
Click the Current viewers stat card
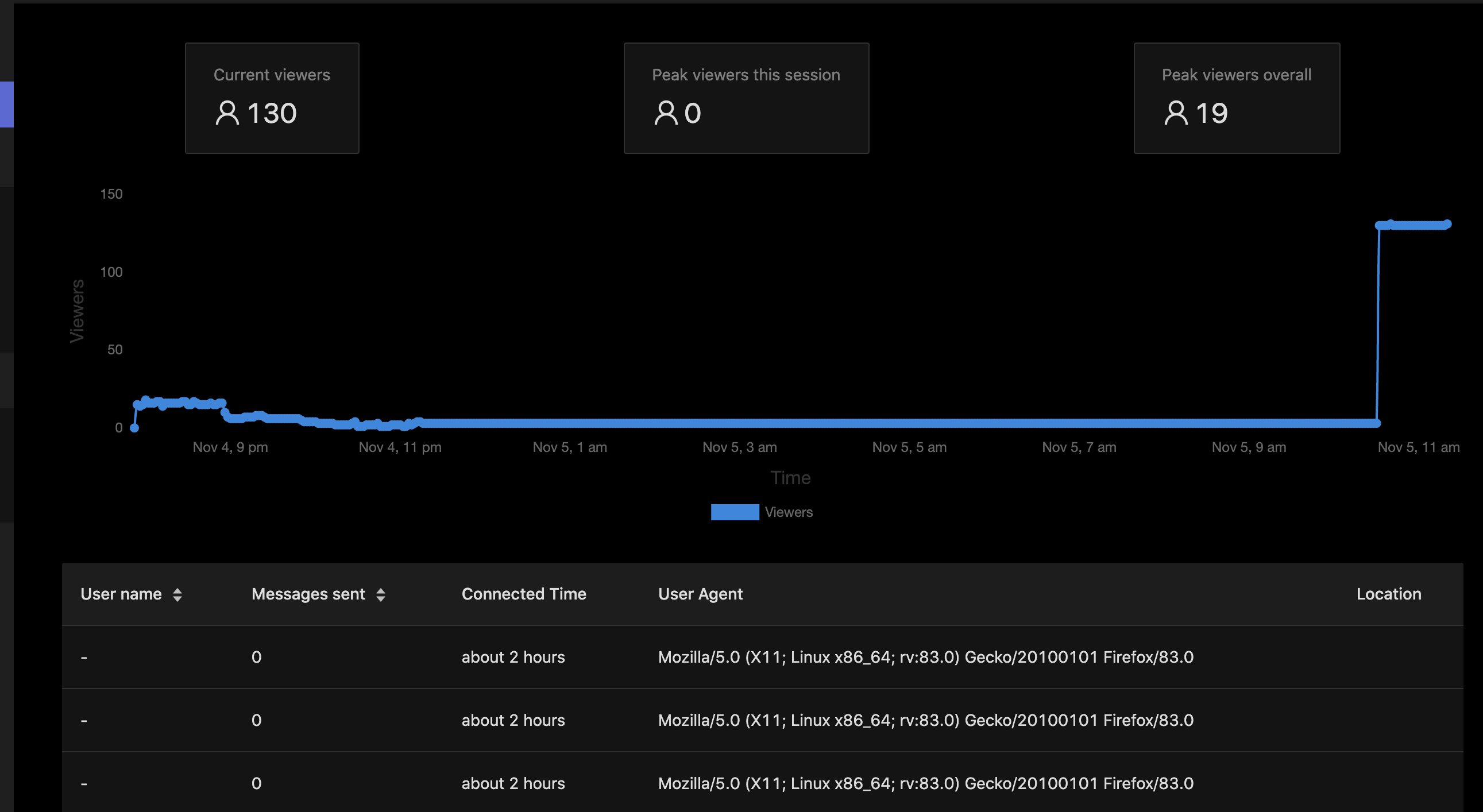[x=272, y=98]
